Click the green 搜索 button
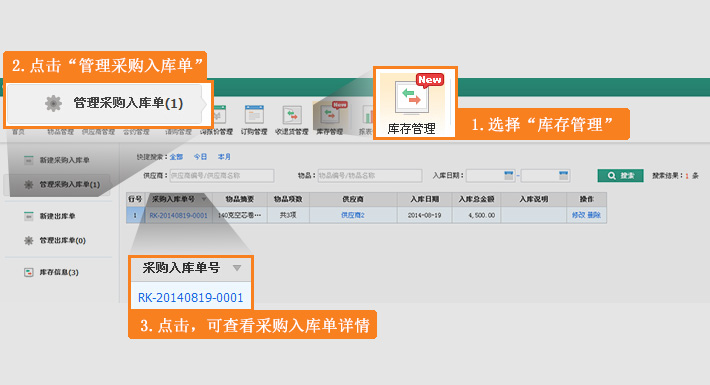 click(620, 175)
